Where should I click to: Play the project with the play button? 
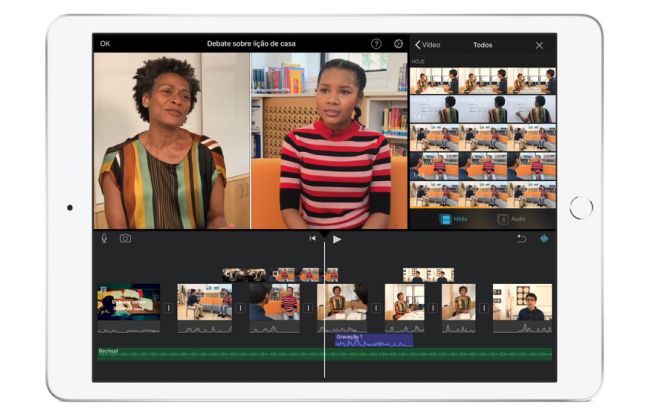click(x=337, y=239)
